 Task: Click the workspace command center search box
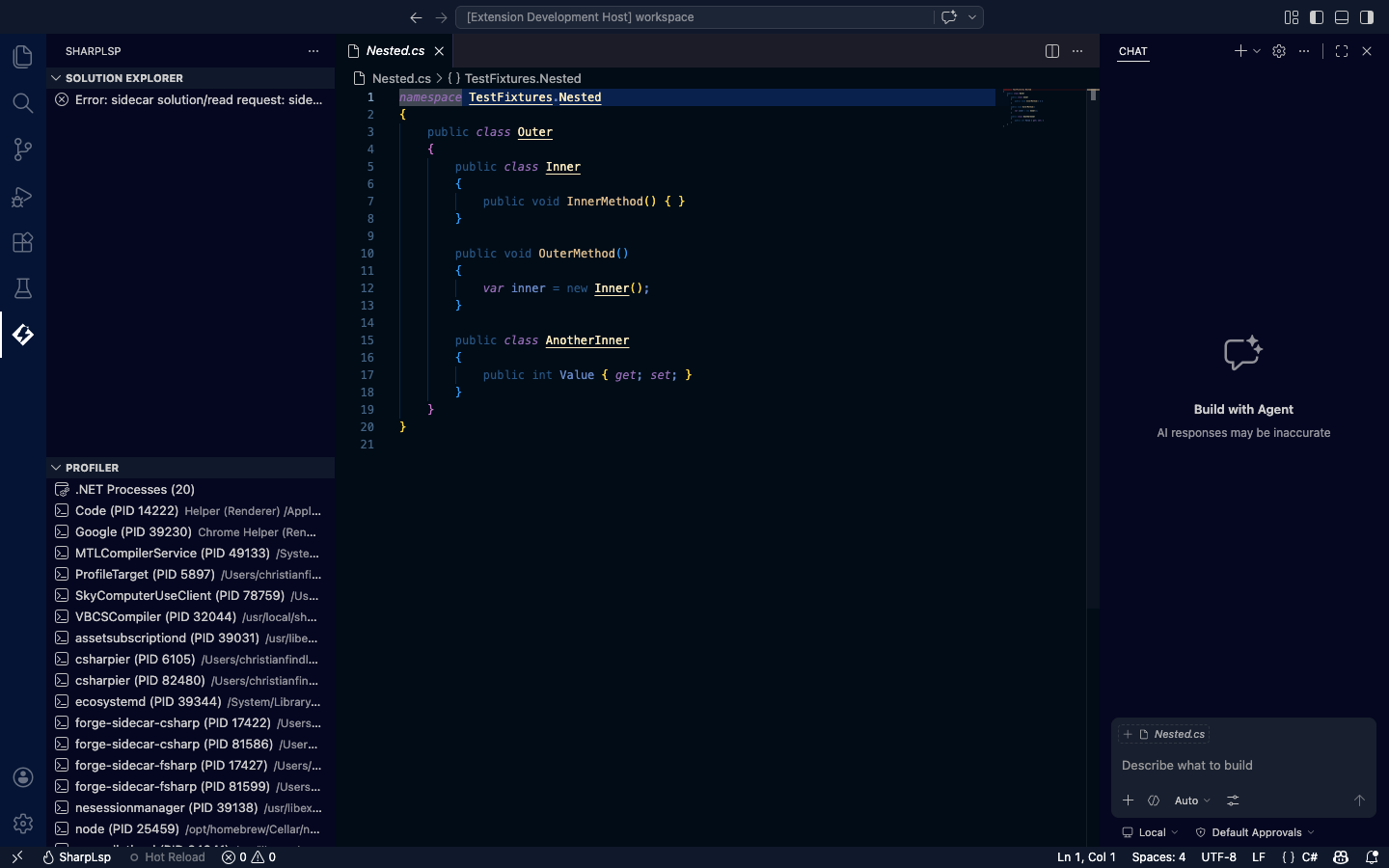[694, 17]
